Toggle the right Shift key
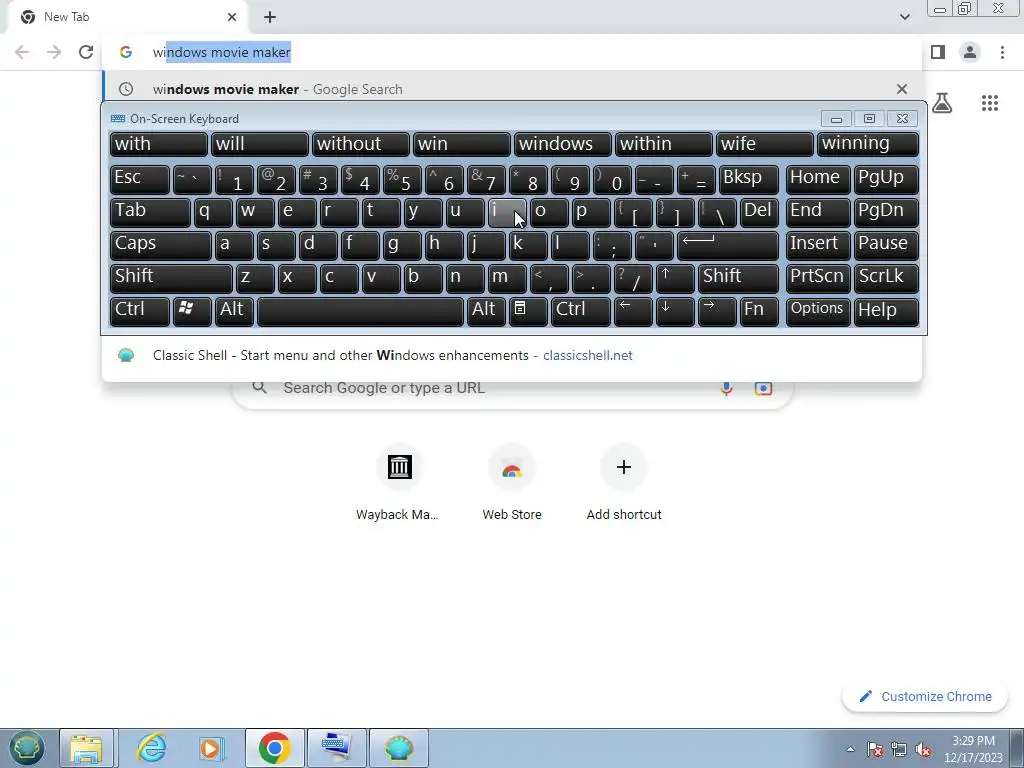 738,278
